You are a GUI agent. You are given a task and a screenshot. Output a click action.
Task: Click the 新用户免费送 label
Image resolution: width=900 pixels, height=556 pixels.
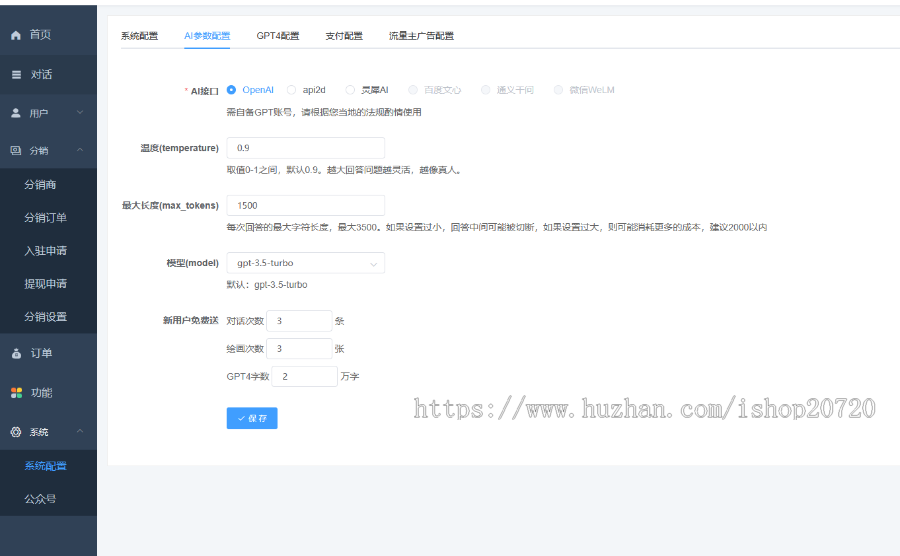(191, 320)
